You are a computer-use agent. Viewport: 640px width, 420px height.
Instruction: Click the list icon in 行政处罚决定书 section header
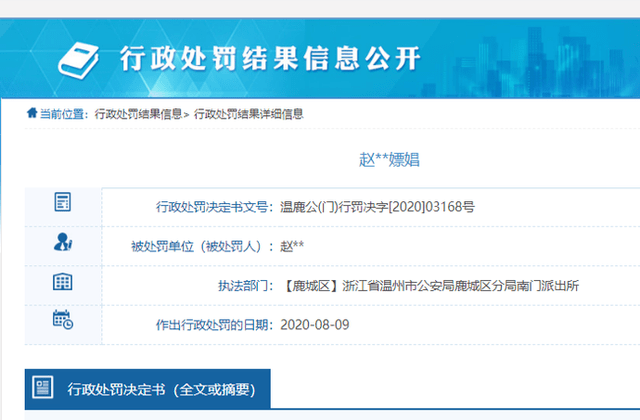43,388
